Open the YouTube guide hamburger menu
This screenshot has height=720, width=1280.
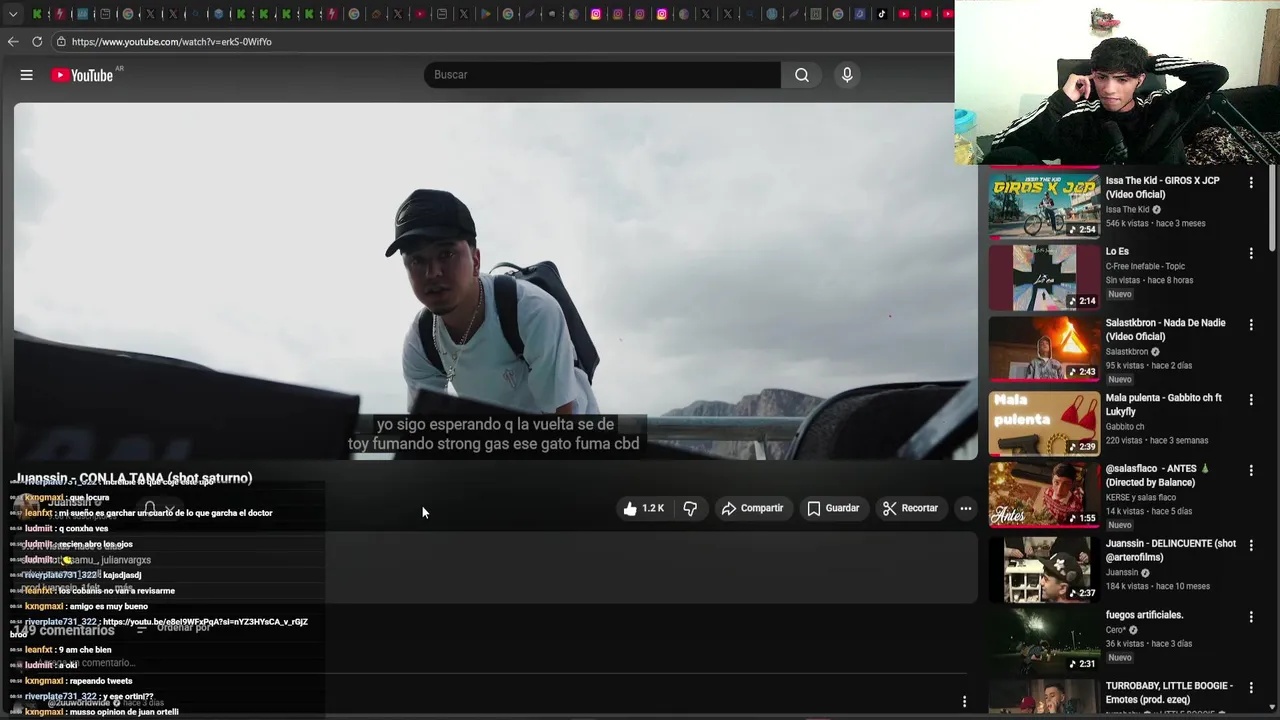tap(27, 75)
